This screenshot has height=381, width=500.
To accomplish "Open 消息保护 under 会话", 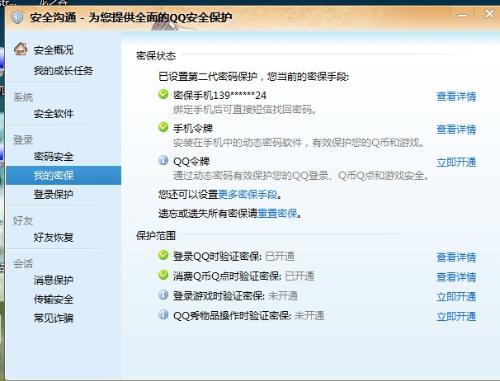I will (53, 280).
